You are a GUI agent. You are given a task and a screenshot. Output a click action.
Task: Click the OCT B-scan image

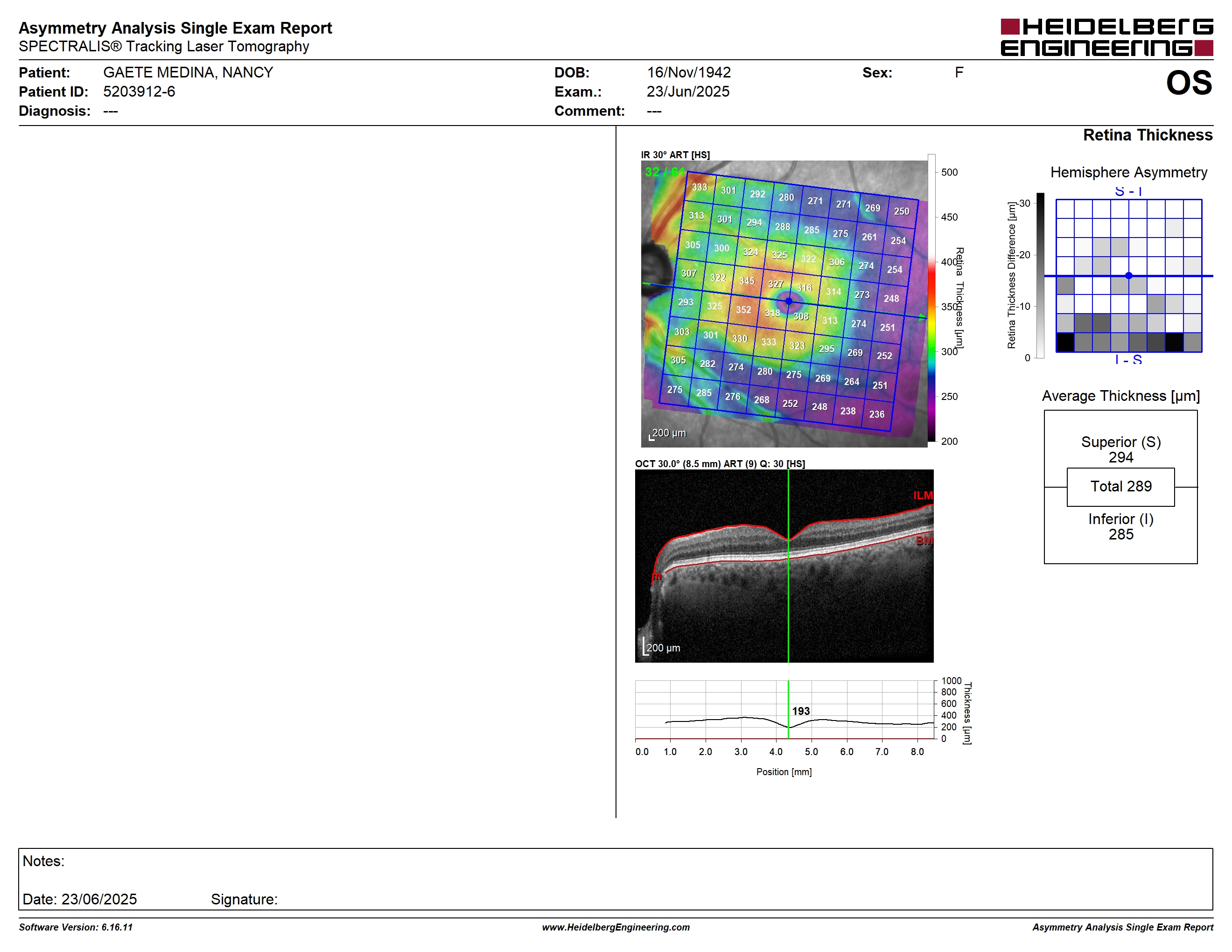tap(784, 566)
